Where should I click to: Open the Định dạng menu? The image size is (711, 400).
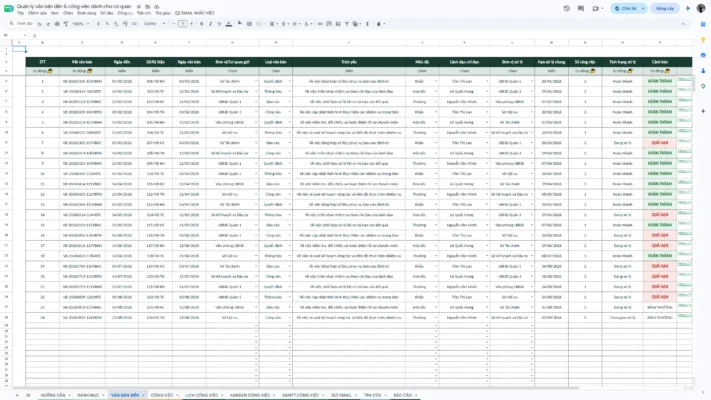[x=87, y=13]
